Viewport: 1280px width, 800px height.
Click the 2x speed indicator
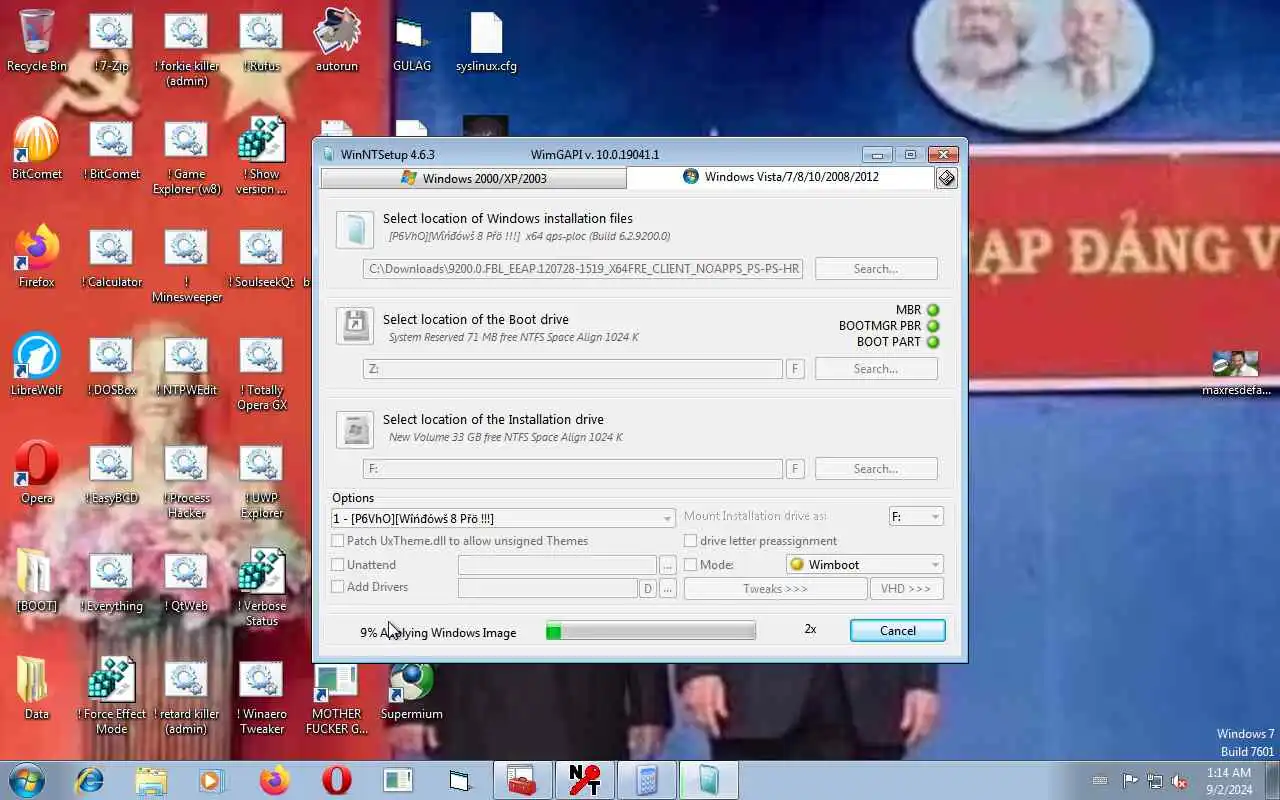pos(810,629)
